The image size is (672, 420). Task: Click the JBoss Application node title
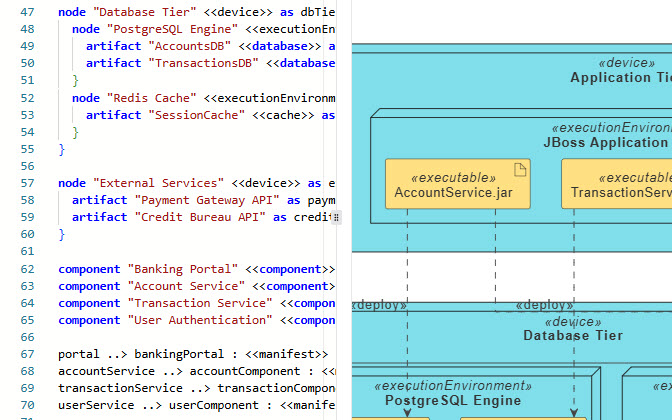click(607, 142)
